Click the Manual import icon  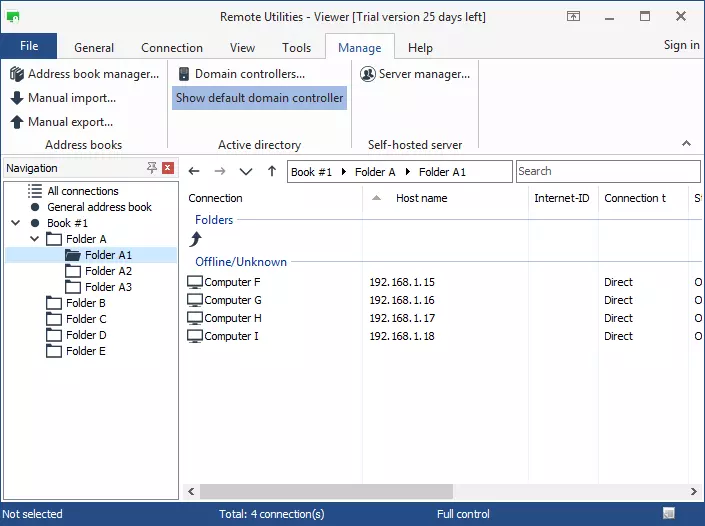(x=17, y=98)
